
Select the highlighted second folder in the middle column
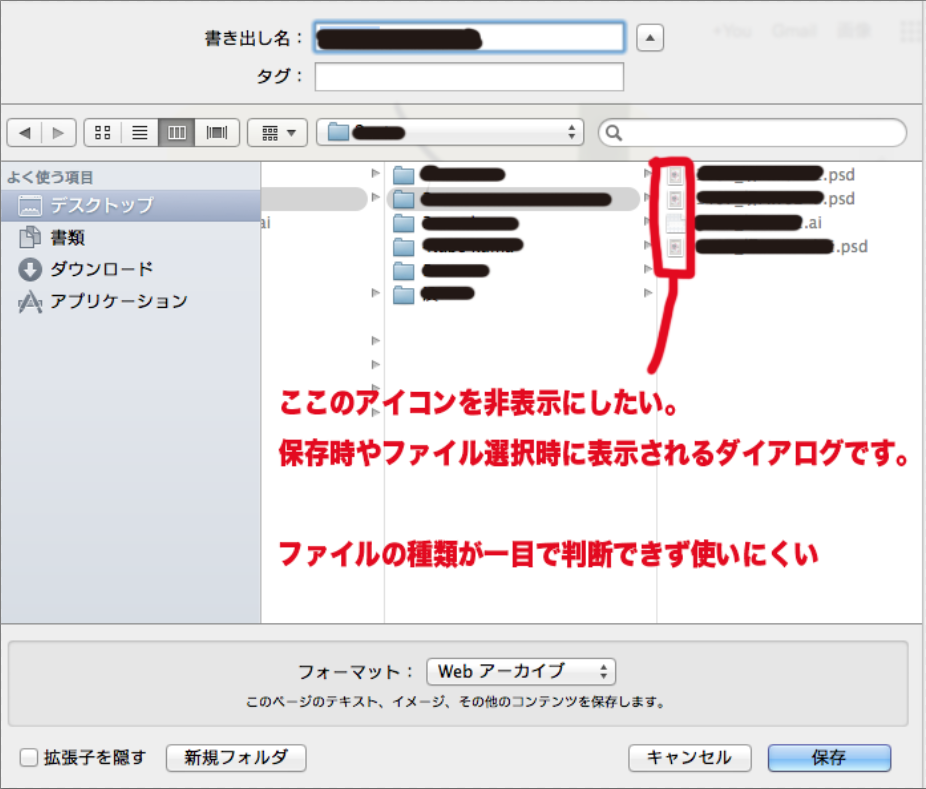513,199
